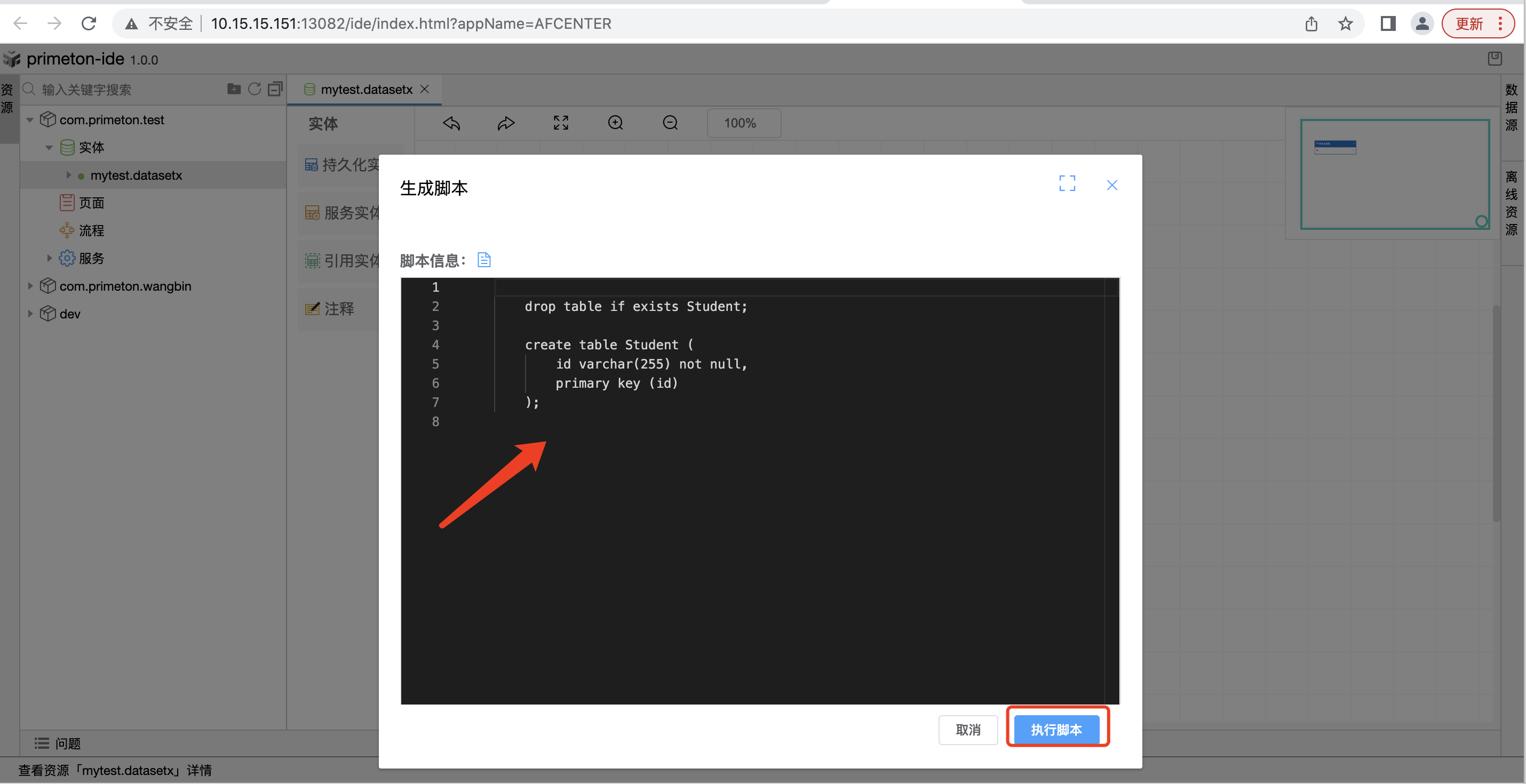
Task: Expand the dev package node
Action: tap(30, 314)
